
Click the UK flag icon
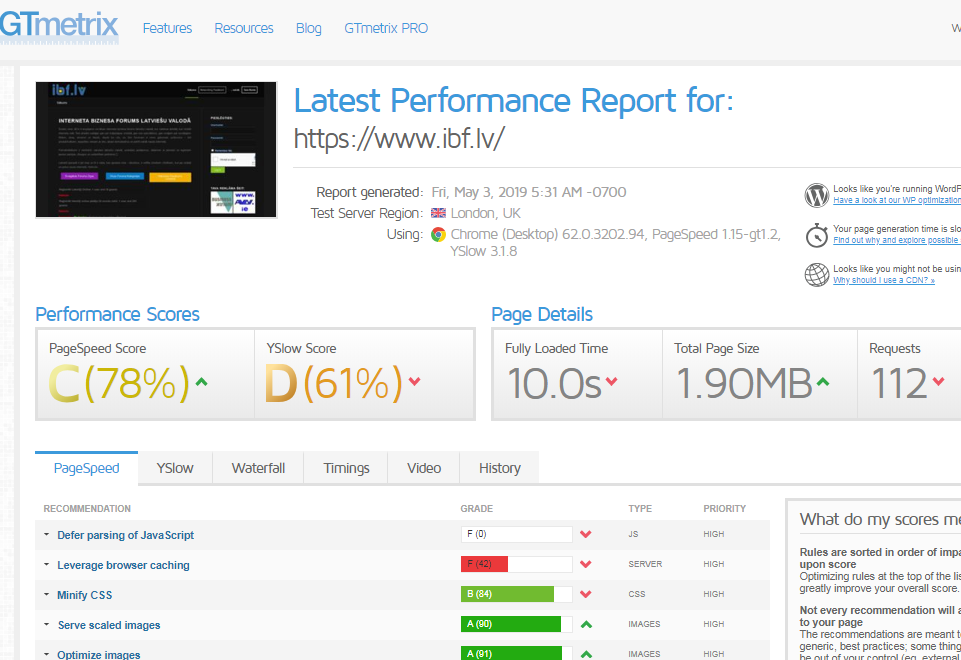[x=438, y=213]
